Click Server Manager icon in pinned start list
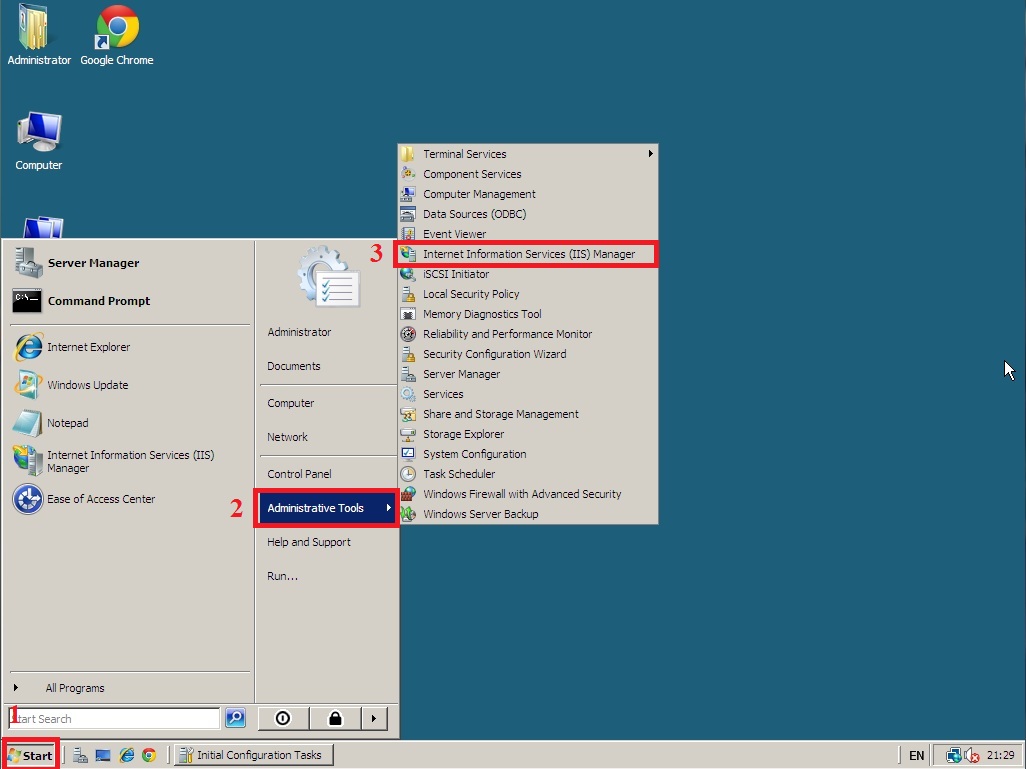Screen dimensions: 1026x769 pyautogui.click(x=27, y=262)
